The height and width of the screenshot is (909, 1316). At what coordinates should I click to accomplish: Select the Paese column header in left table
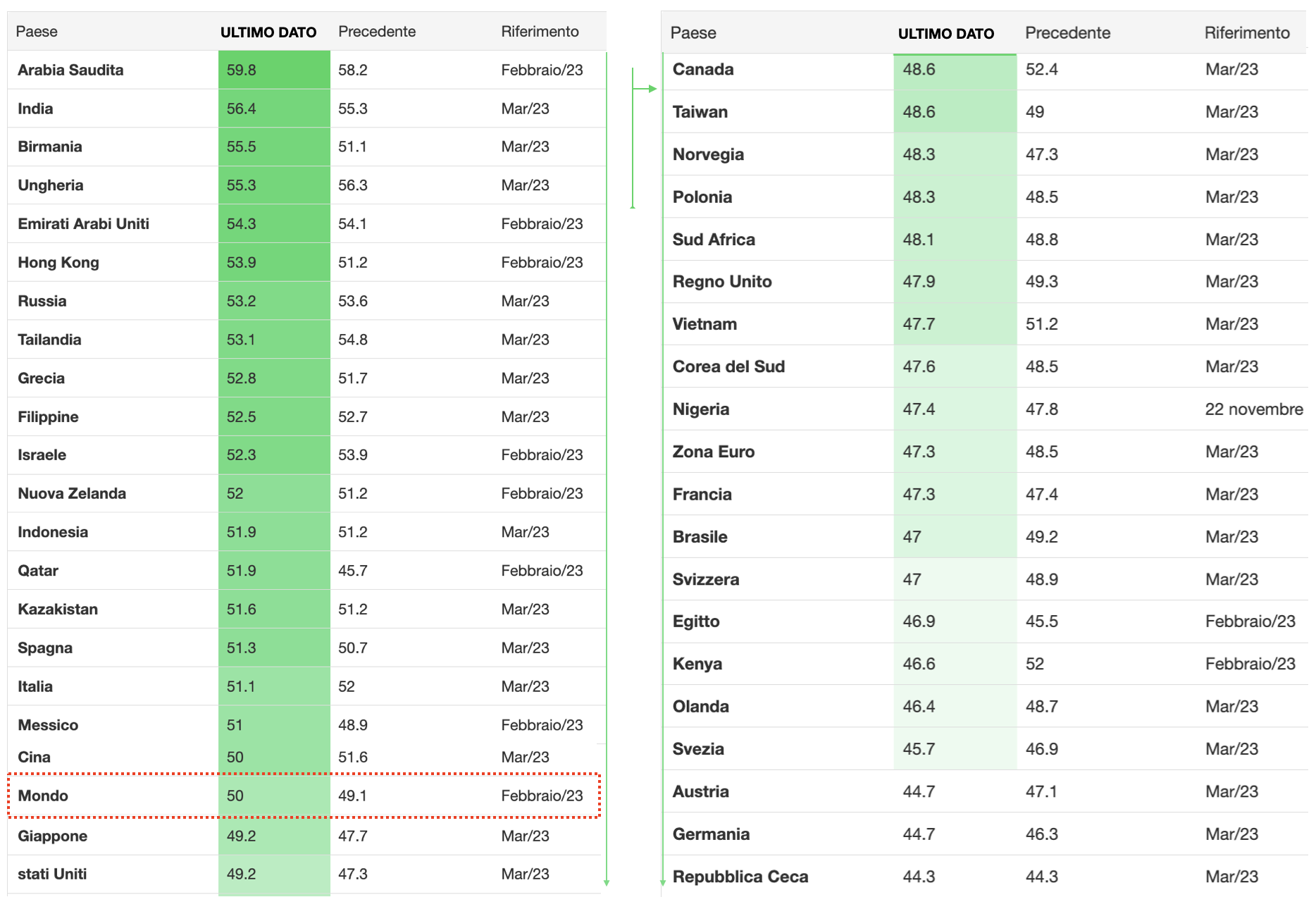[37, 32]
